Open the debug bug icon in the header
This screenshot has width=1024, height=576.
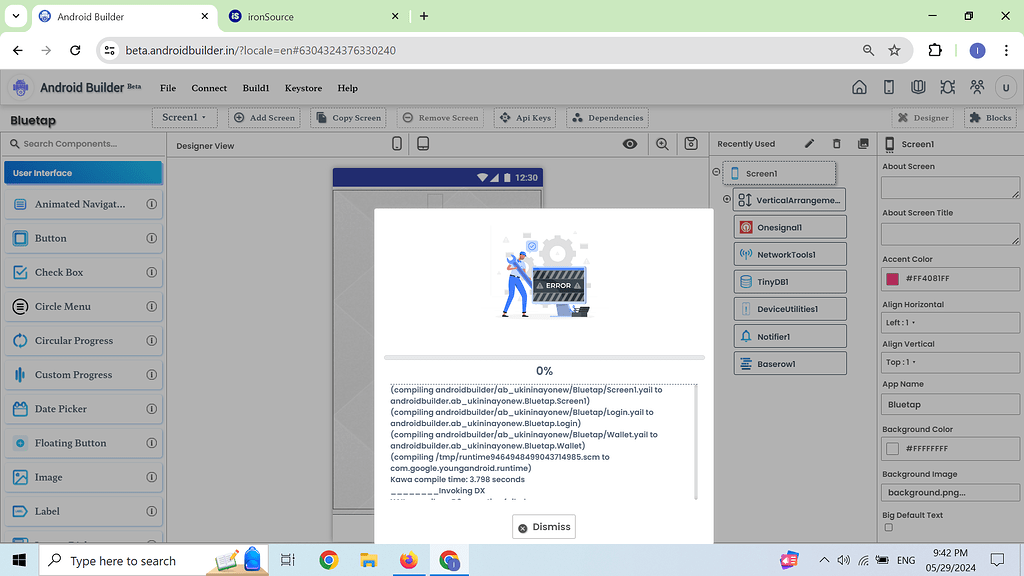tap(948, 87)
